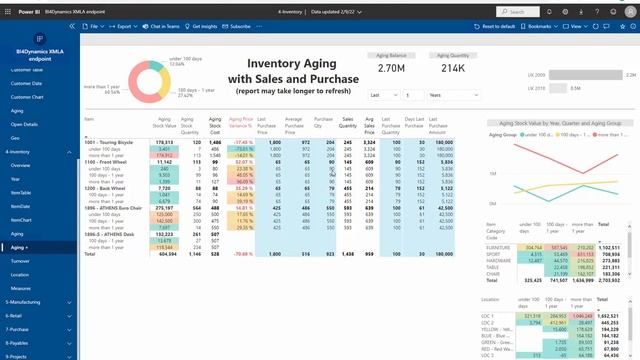Open the Measures page
The image size is (640, 360).
(21, 288)
